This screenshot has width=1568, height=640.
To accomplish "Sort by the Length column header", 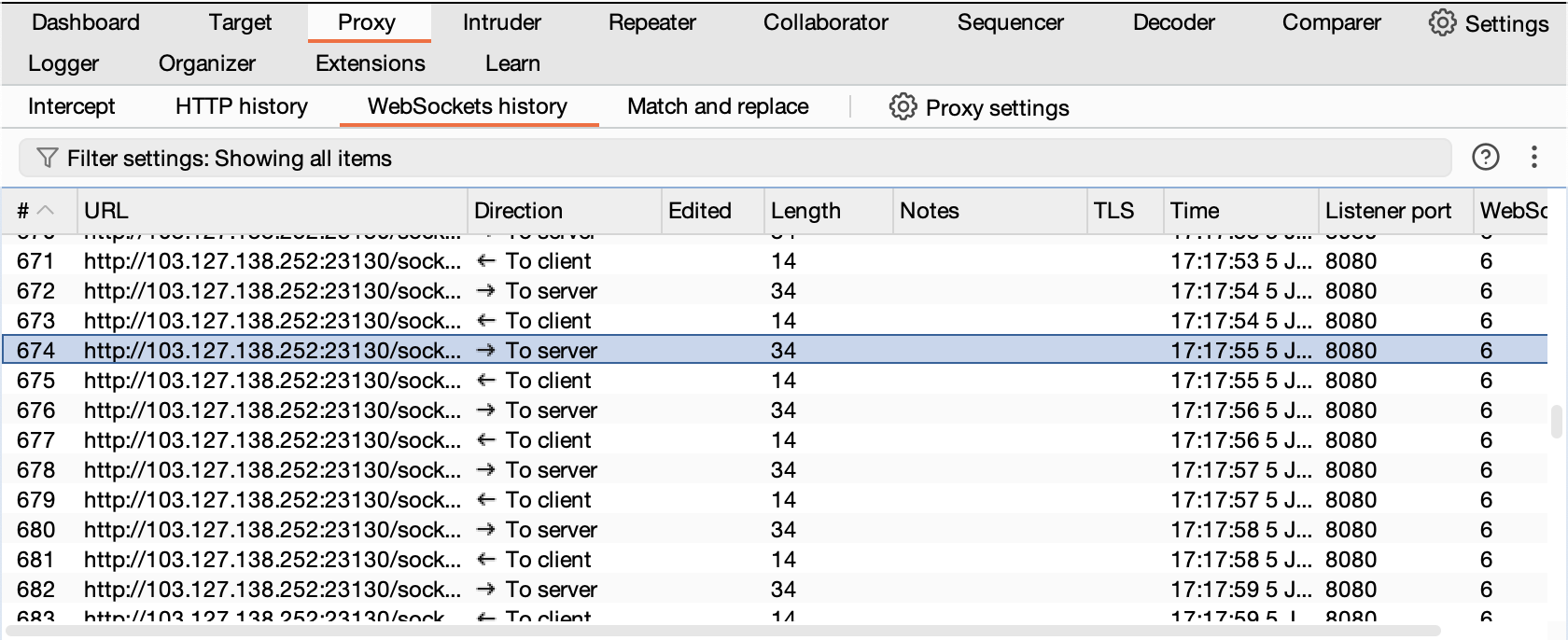I will tap(805, 211).
